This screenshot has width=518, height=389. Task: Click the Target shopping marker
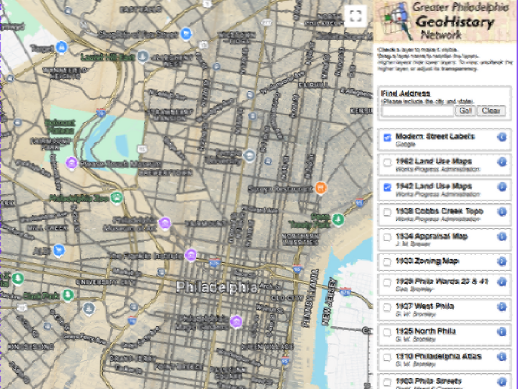point(61,47)
